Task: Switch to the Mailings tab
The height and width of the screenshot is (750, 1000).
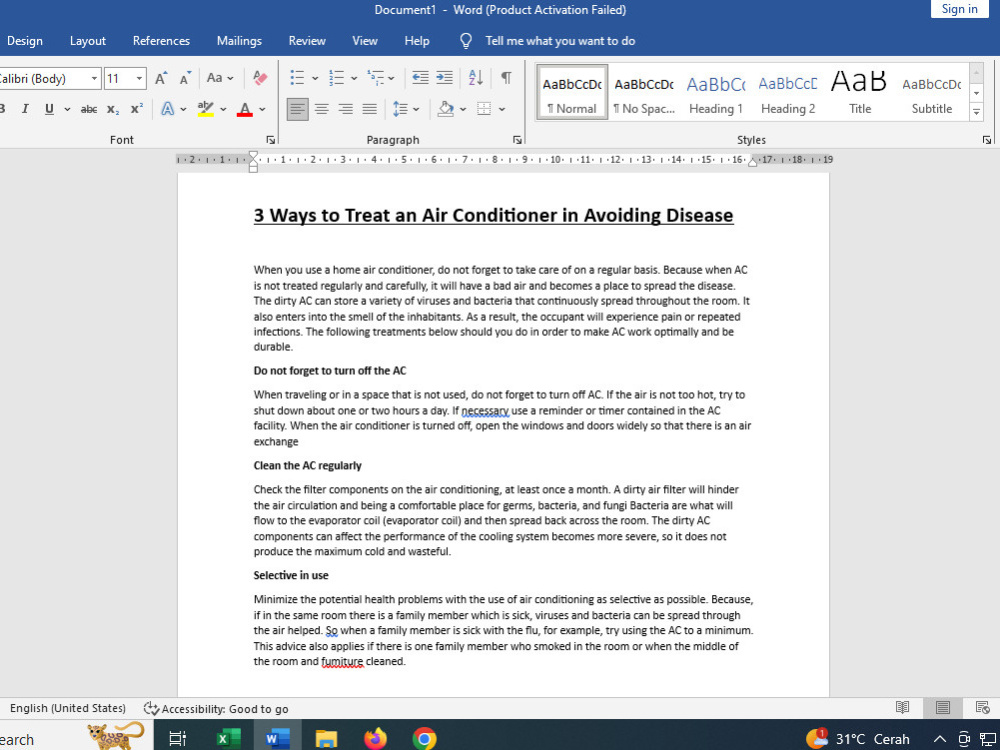Action: pos(239,41)
